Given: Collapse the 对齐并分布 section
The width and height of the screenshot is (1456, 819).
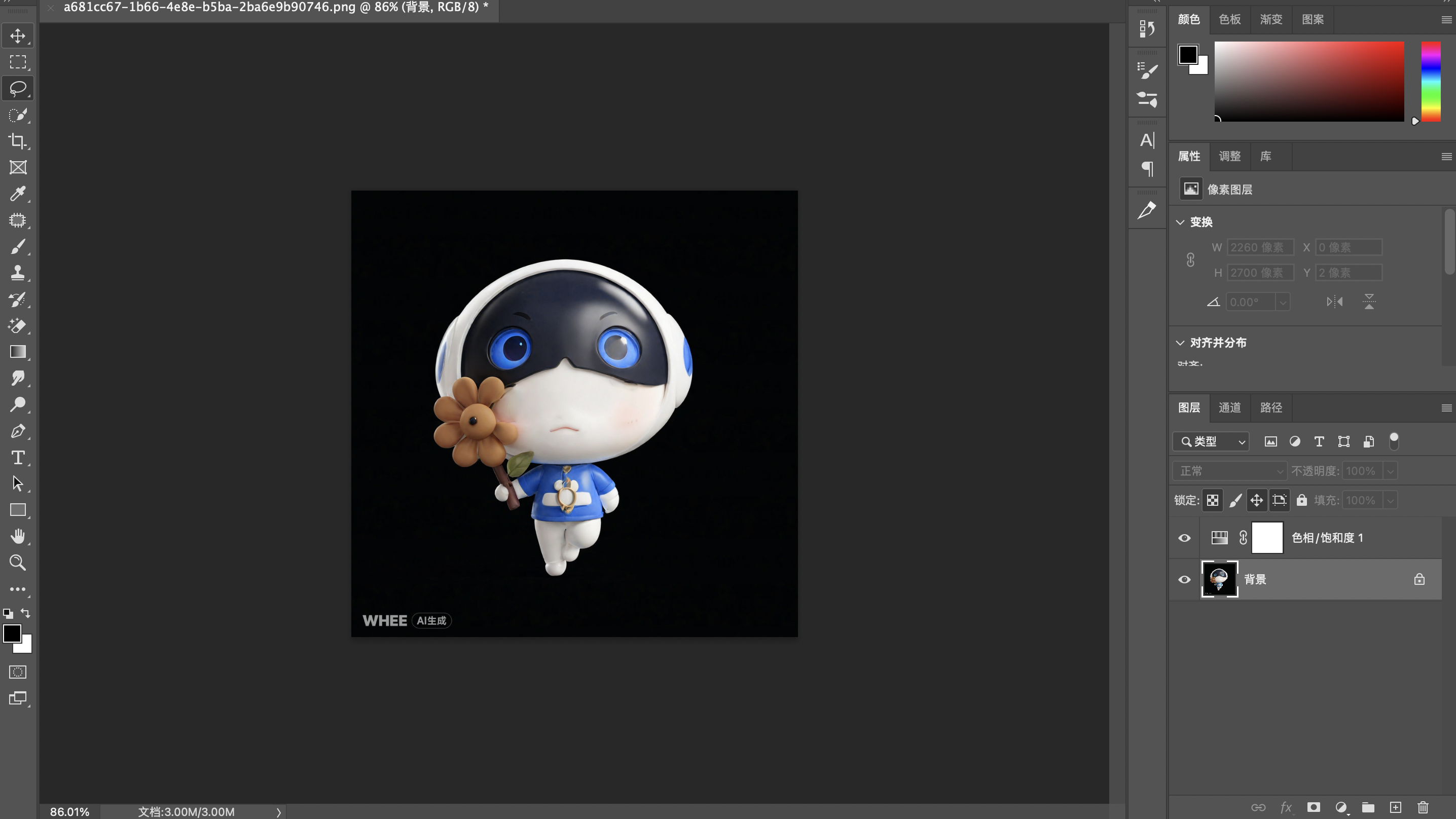Looking at the screenshot, I should tap(1180, 343).
